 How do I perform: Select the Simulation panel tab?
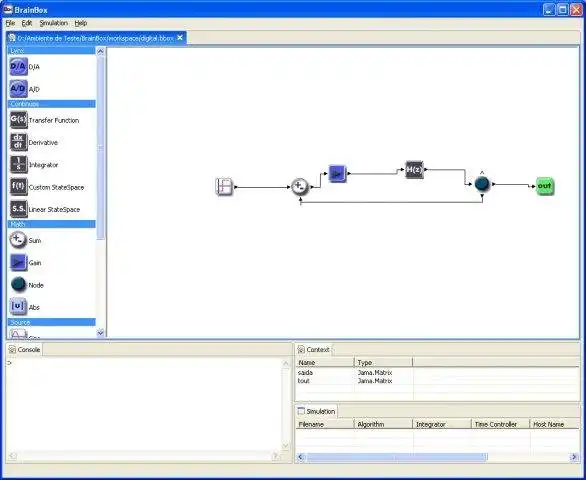pos(317,411)
